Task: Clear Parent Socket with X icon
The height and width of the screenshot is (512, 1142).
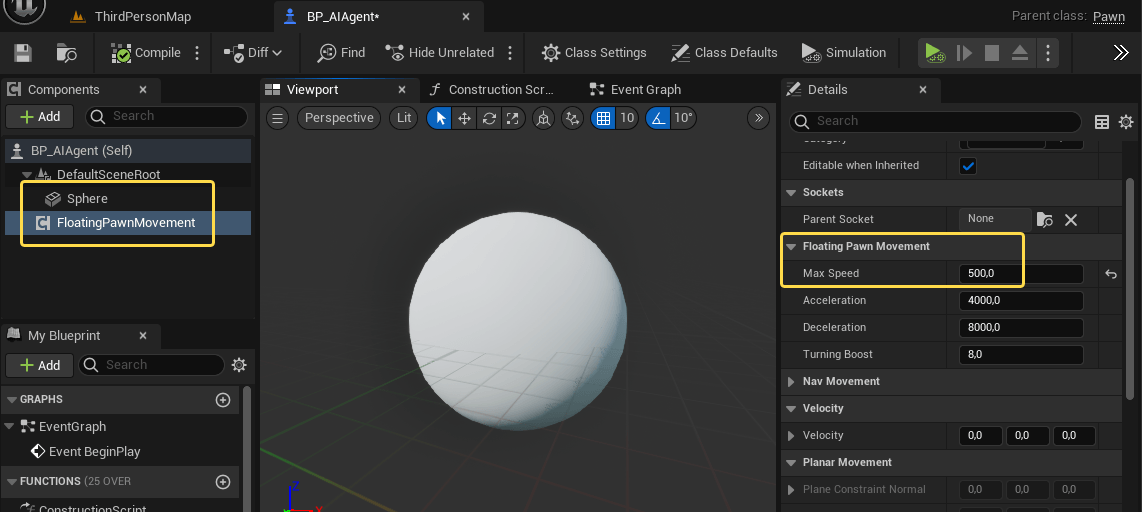Action: 1071,219
